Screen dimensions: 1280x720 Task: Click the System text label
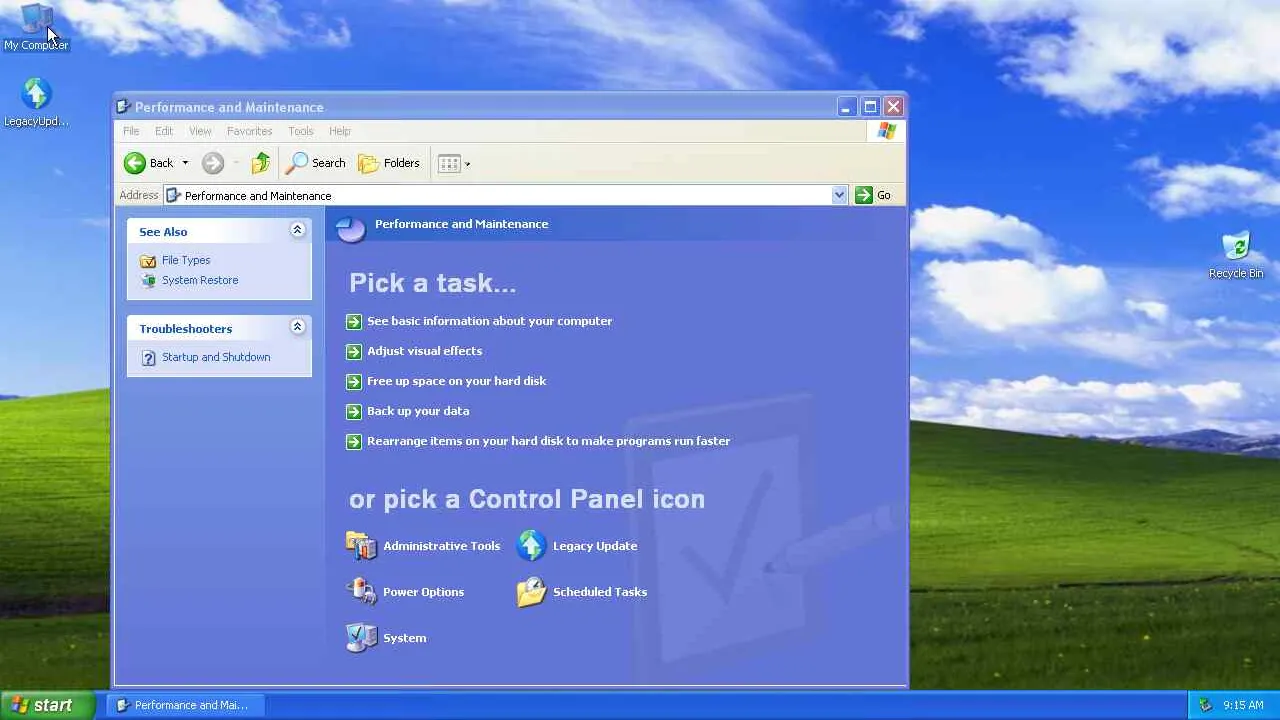point(405,638)
